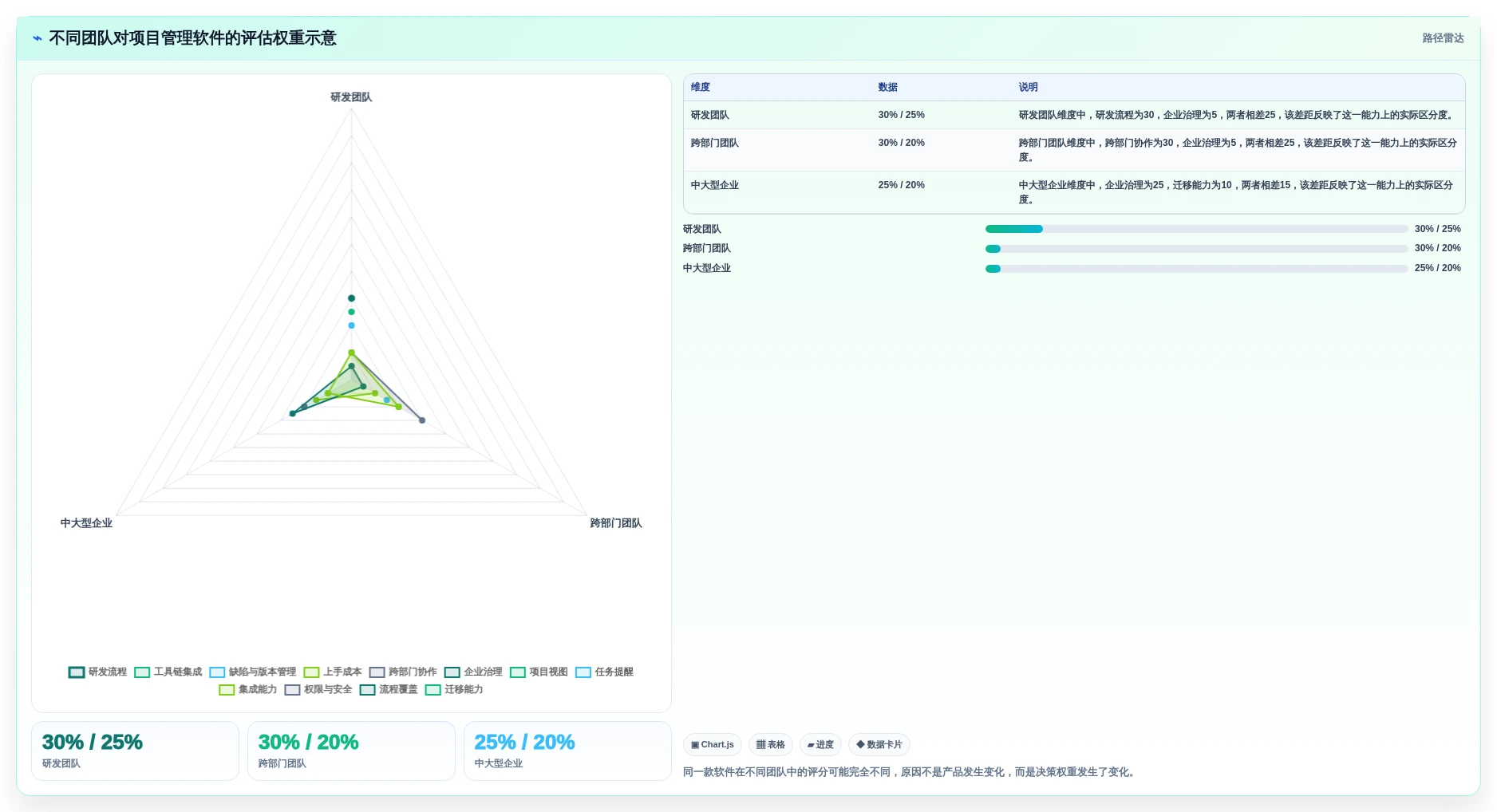Viewport: 1497px width, 812px height.
Task: Click the 表格 tag
Action: (x=771, y=744)
